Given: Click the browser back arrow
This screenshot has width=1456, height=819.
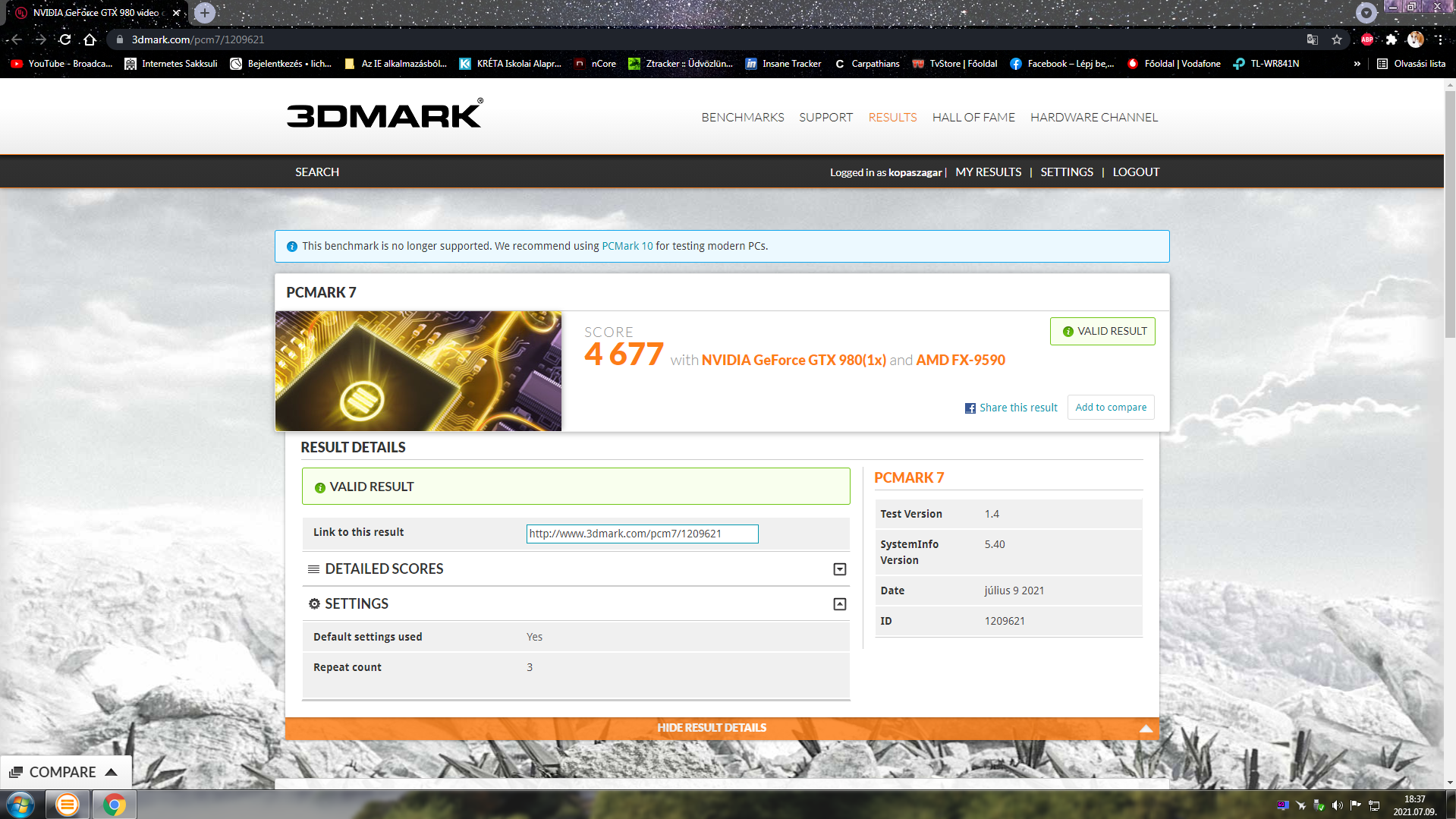Looking at the screenshot, I should pyautogui.click(x=16, y=39).
